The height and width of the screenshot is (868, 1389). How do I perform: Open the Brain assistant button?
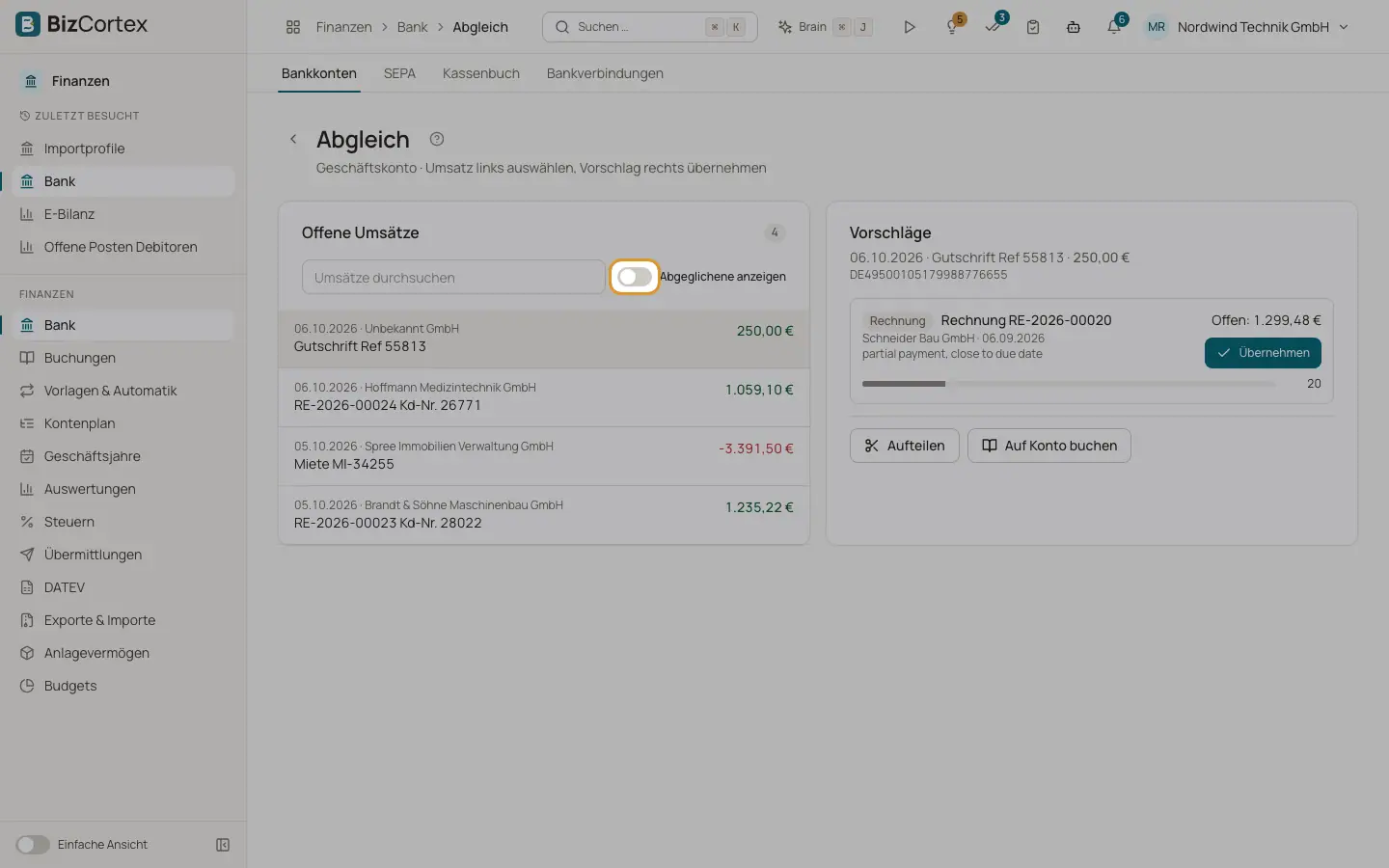[825, 27]
